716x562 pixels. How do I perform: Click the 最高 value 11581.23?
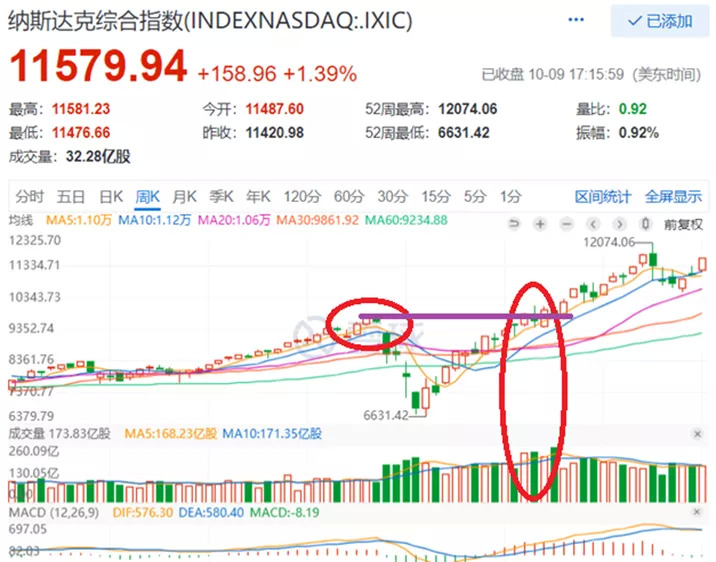click(81, 109)
